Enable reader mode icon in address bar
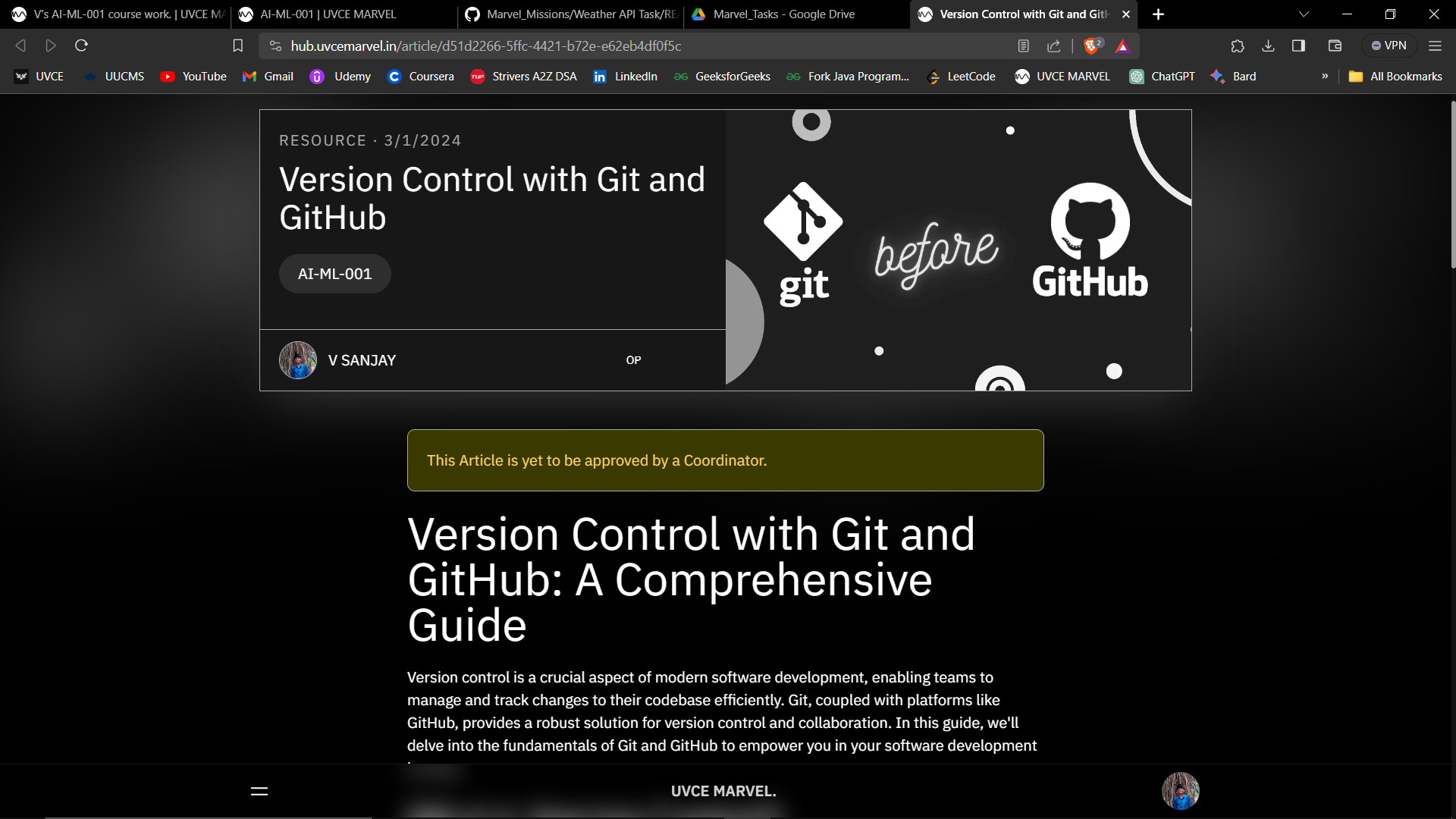 tap(1023, 46)
